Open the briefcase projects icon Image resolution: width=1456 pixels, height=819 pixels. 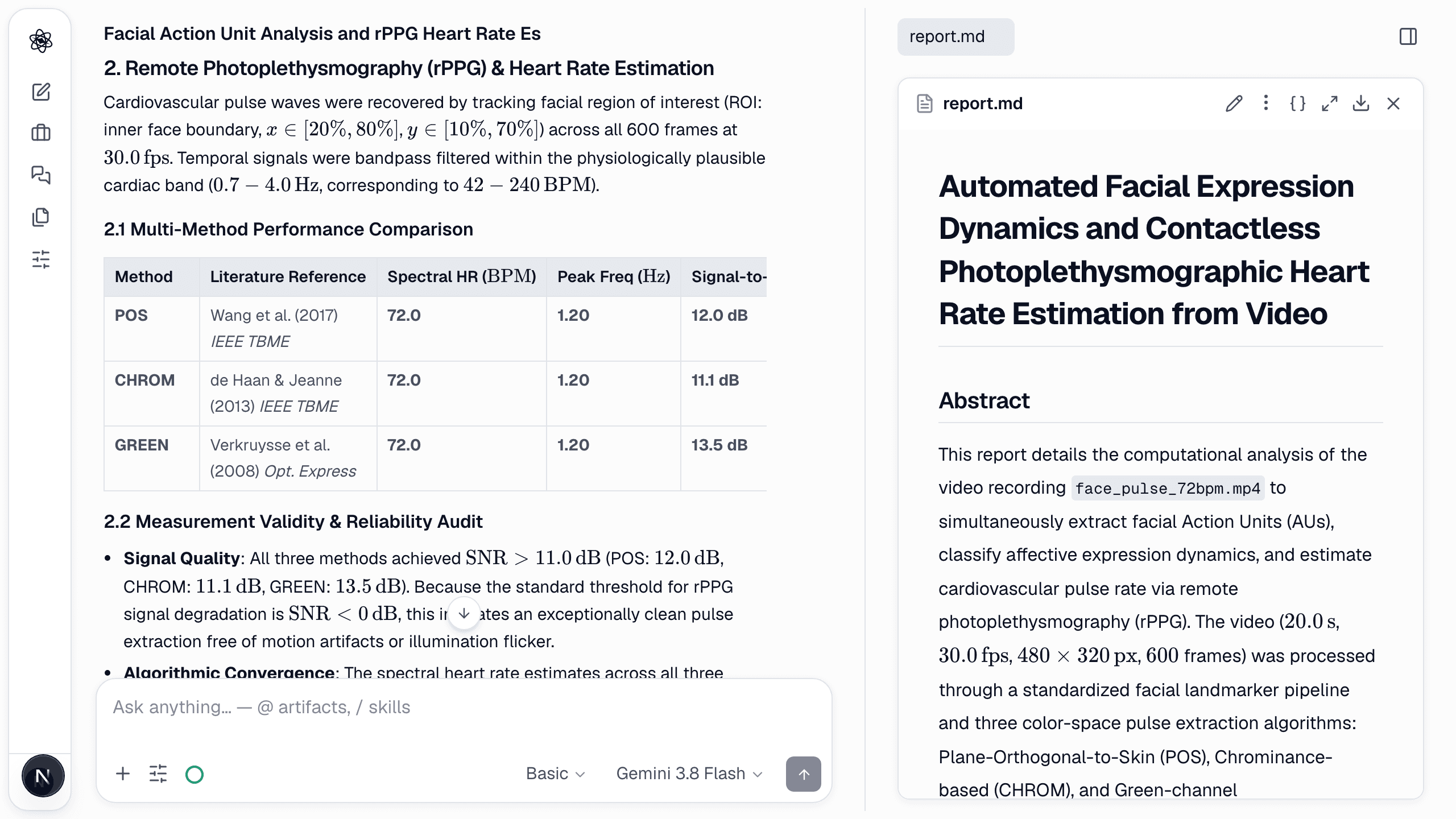click(41, 133)
